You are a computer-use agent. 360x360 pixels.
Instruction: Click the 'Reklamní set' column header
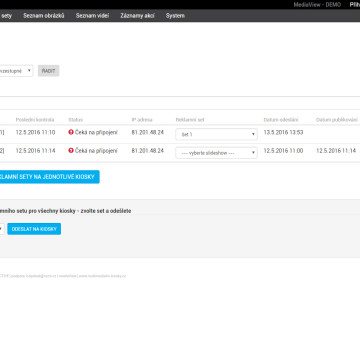(190, 120)
